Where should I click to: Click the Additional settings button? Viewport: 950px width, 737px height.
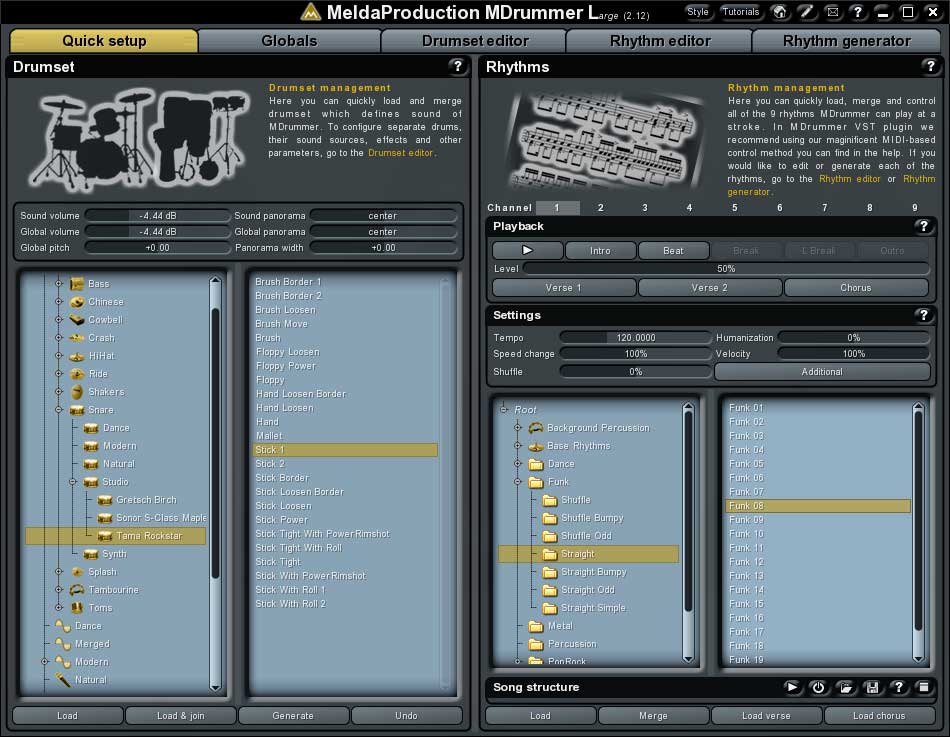pos(822,372)
